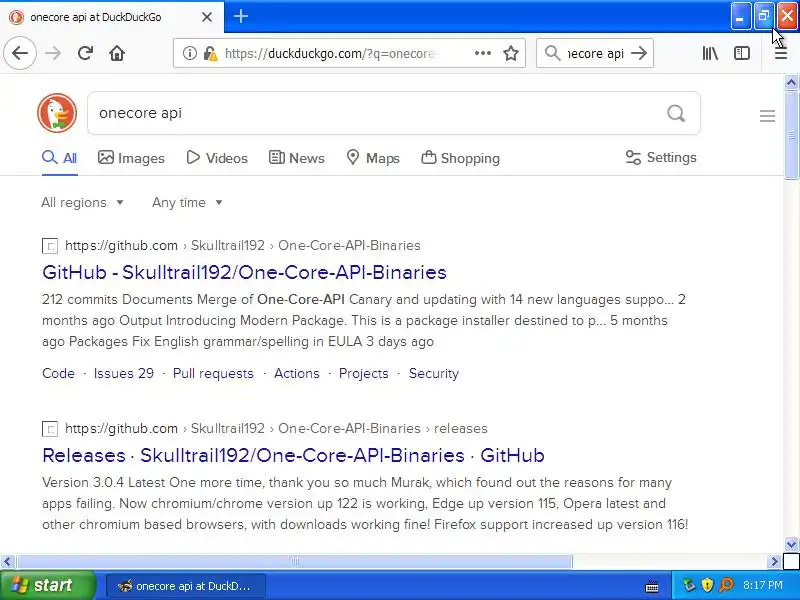Image resolution: width=800 pixels, height=600 pixels.
Task: Open the Security sitelink
Action: (434, 373)
